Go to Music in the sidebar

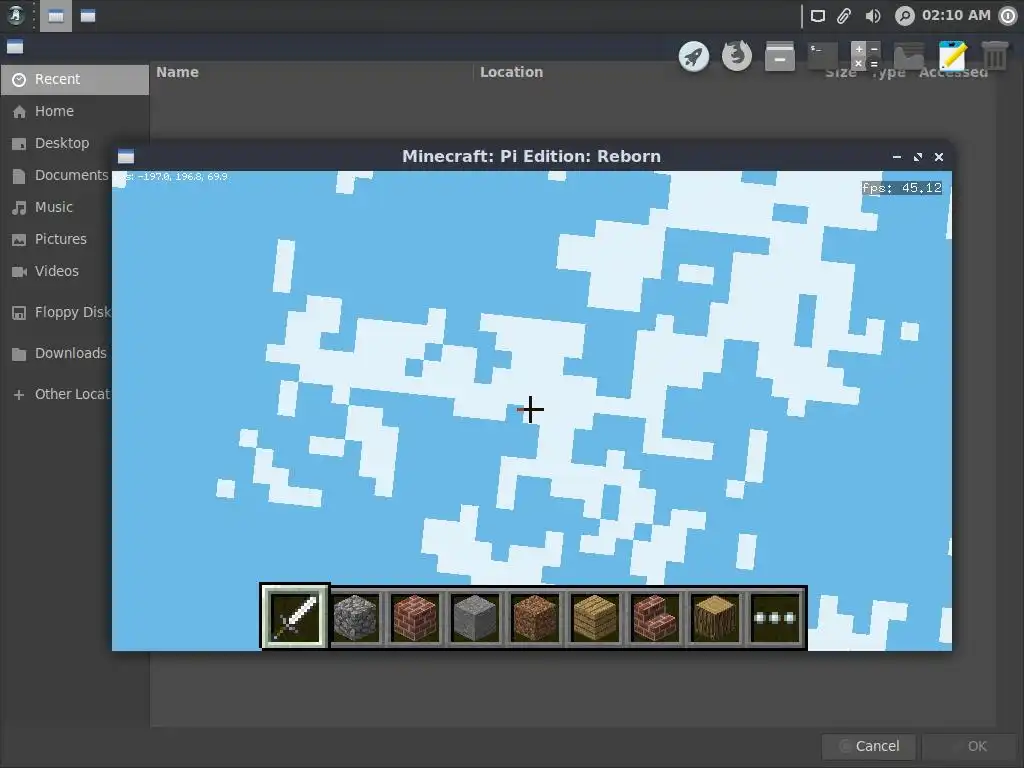[x=56, y=207]
